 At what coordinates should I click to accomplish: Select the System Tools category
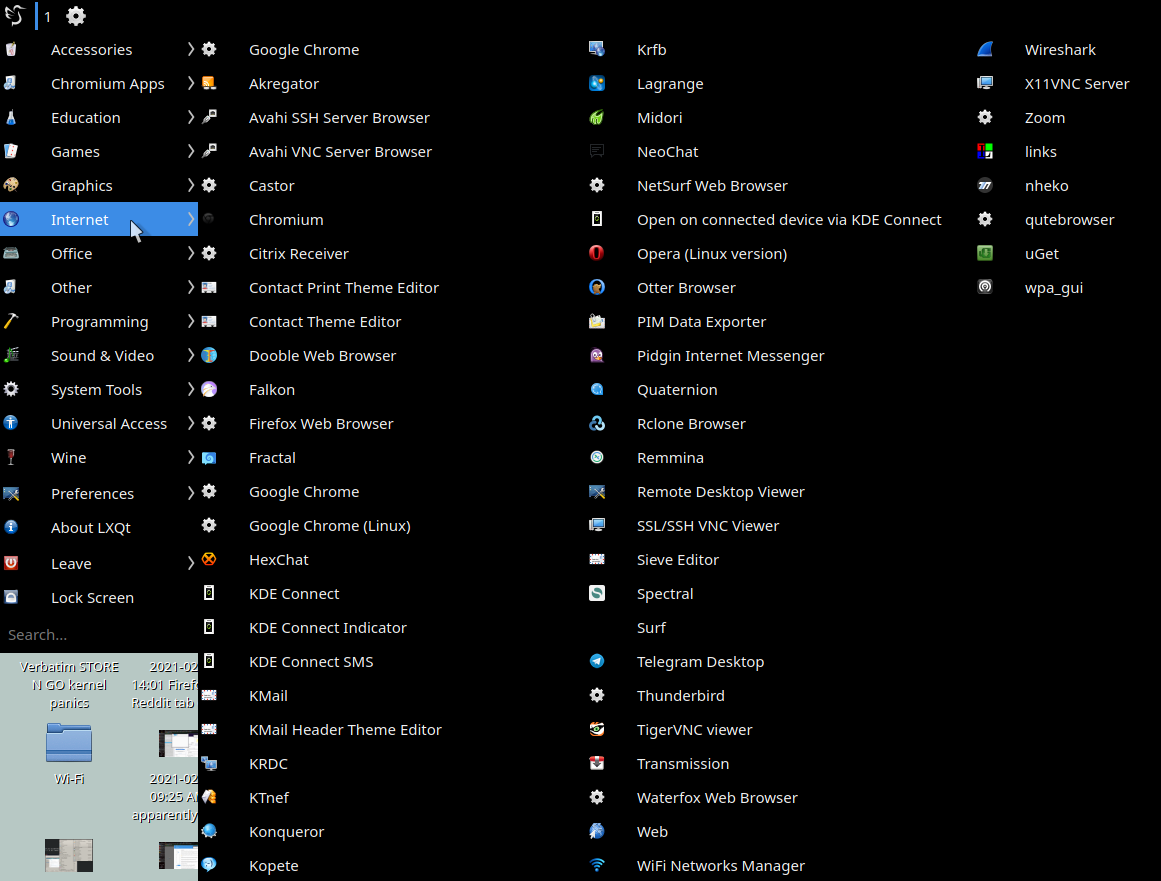pos(96,390)
